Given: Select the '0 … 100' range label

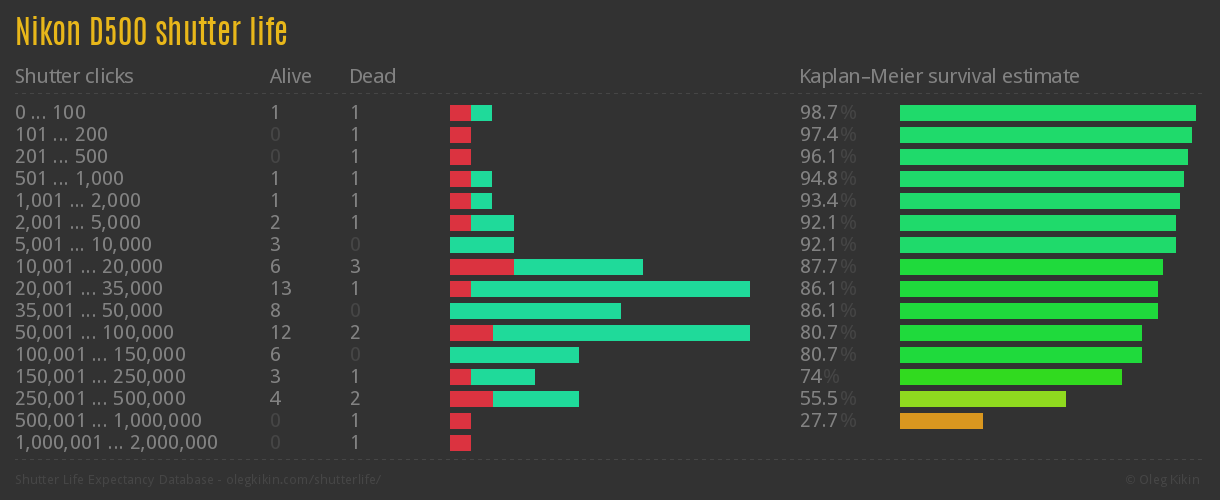Looking at the screenshot, I should [50, 113].
